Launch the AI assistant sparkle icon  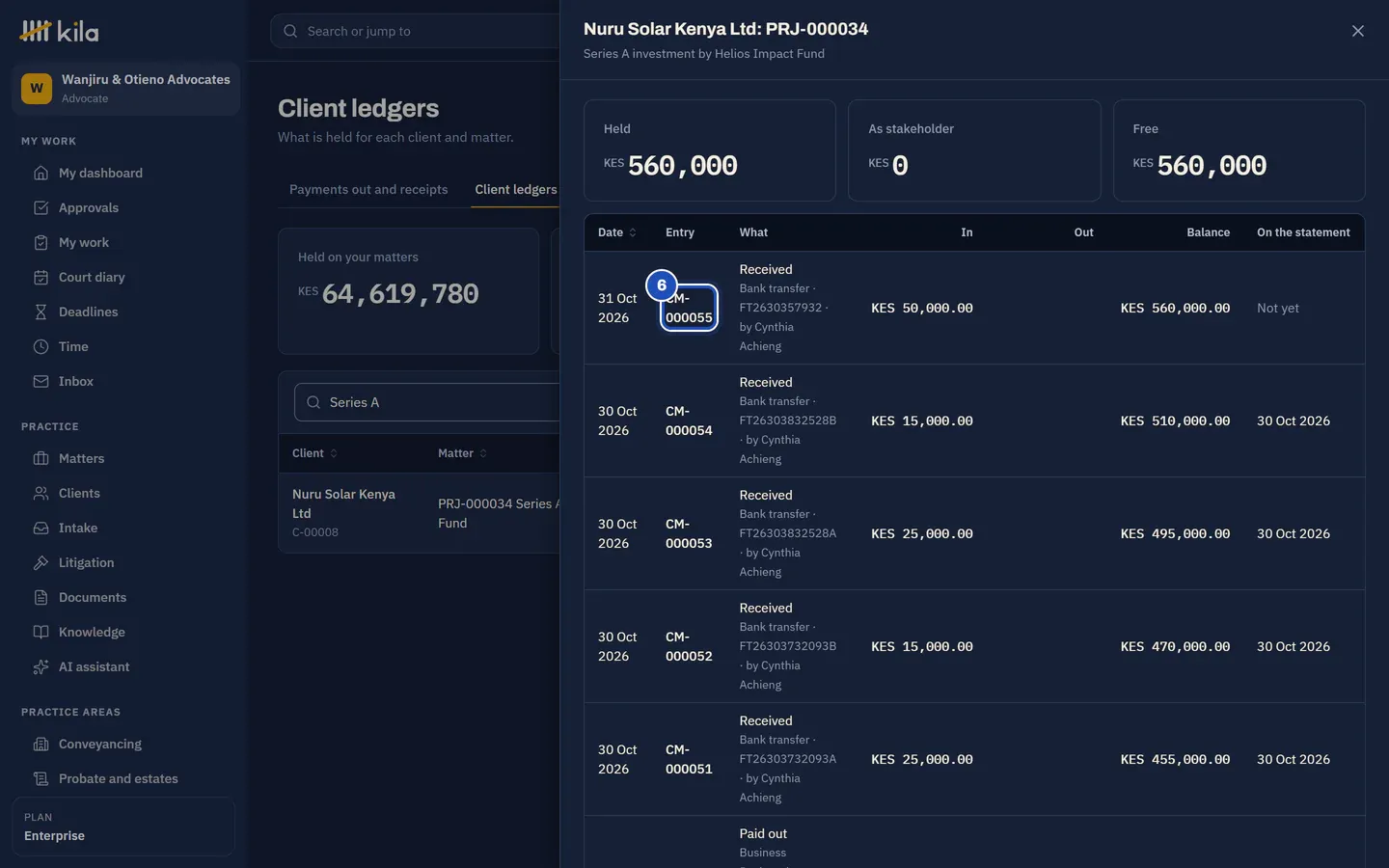41,667
